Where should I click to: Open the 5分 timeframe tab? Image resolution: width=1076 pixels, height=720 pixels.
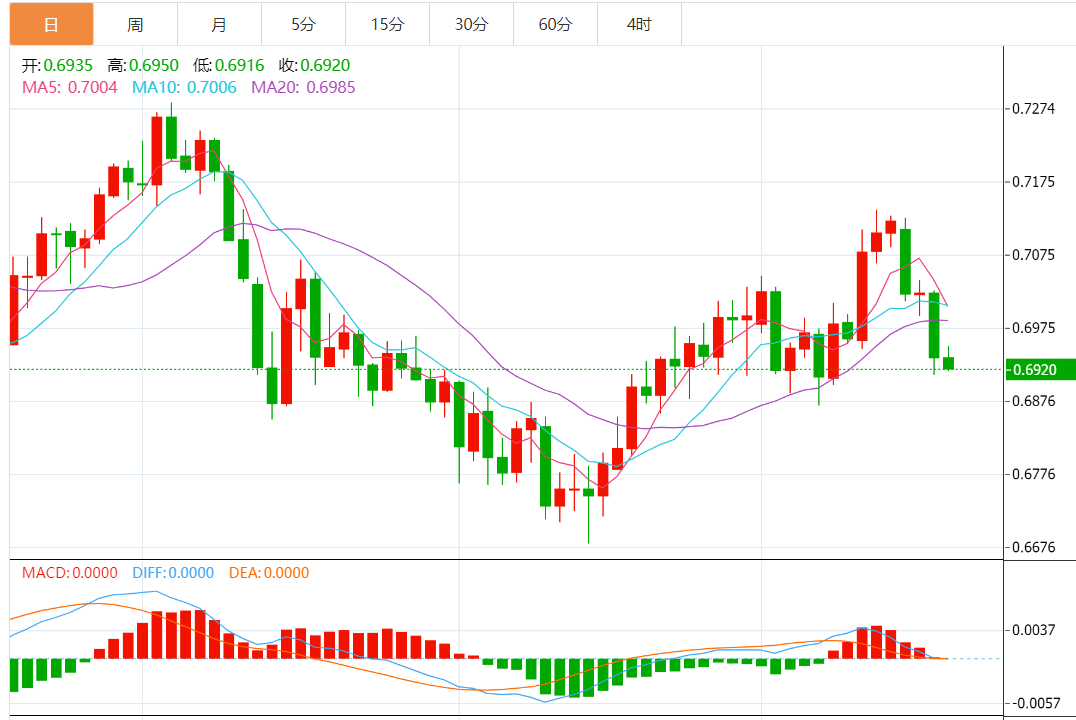(303, 25)
